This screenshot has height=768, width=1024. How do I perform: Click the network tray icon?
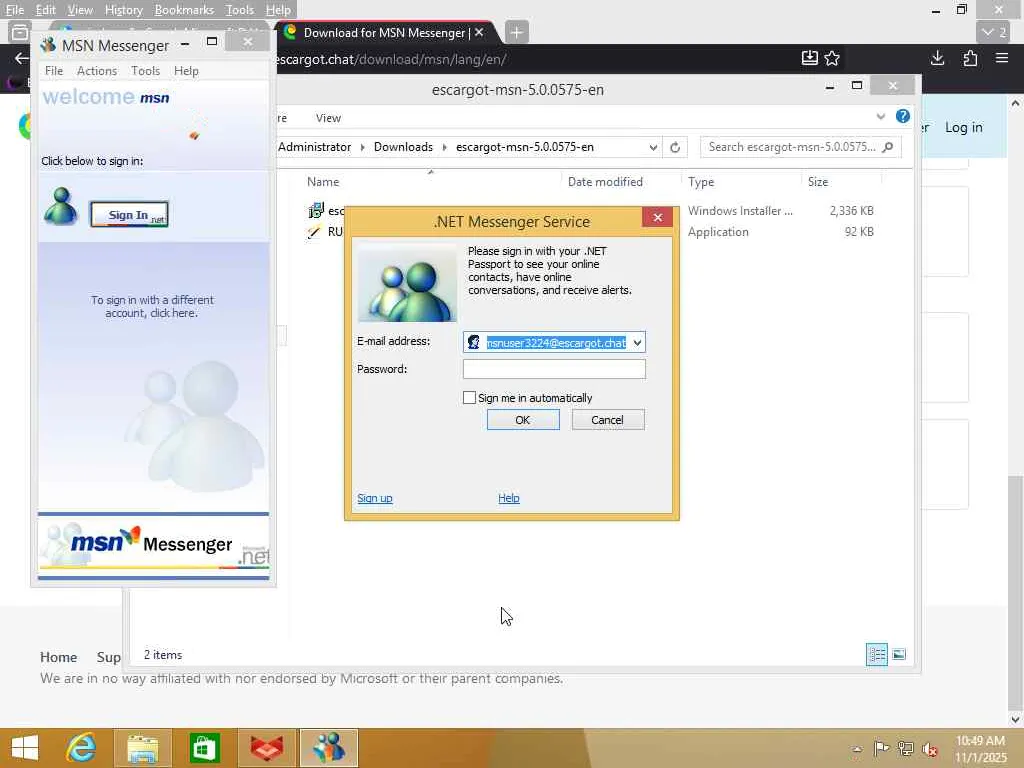[x=905, y=748]
